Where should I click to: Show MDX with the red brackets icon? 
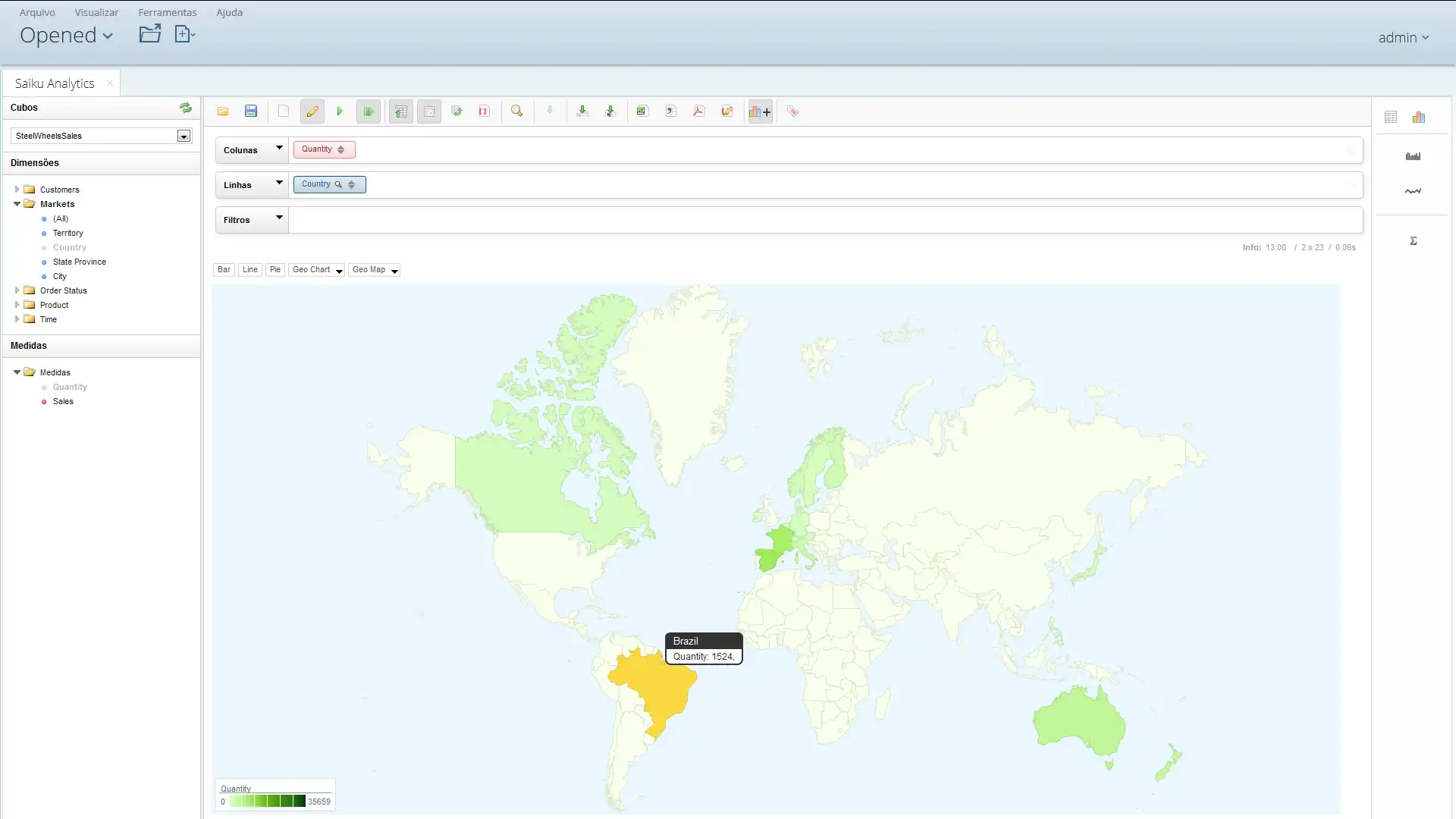(484, 111)
